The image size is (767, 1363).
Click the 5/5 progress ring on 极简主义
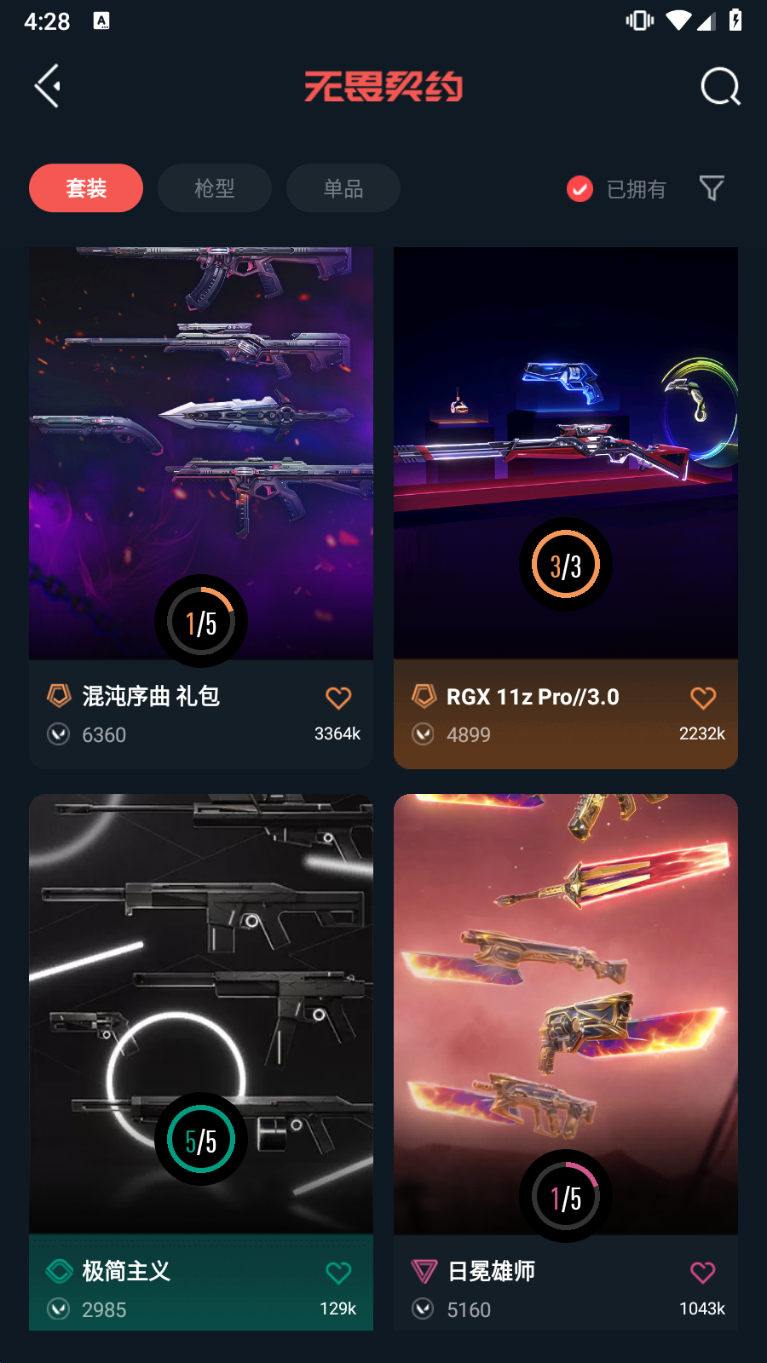tap(201, 1139)
